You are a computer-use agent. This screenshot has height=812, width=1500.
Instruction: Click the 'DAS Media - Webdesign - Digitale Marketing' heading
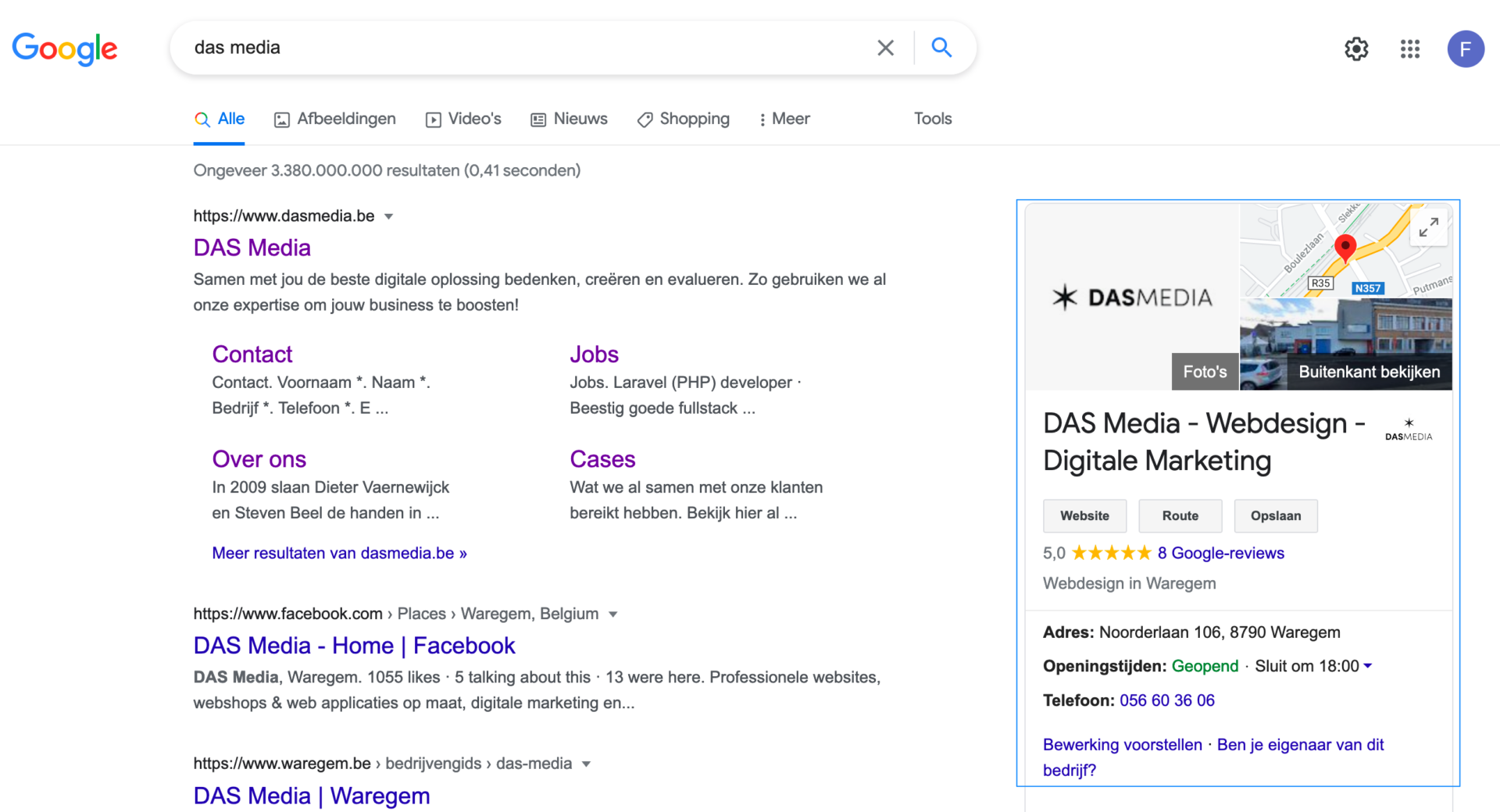coord(1204,442)
